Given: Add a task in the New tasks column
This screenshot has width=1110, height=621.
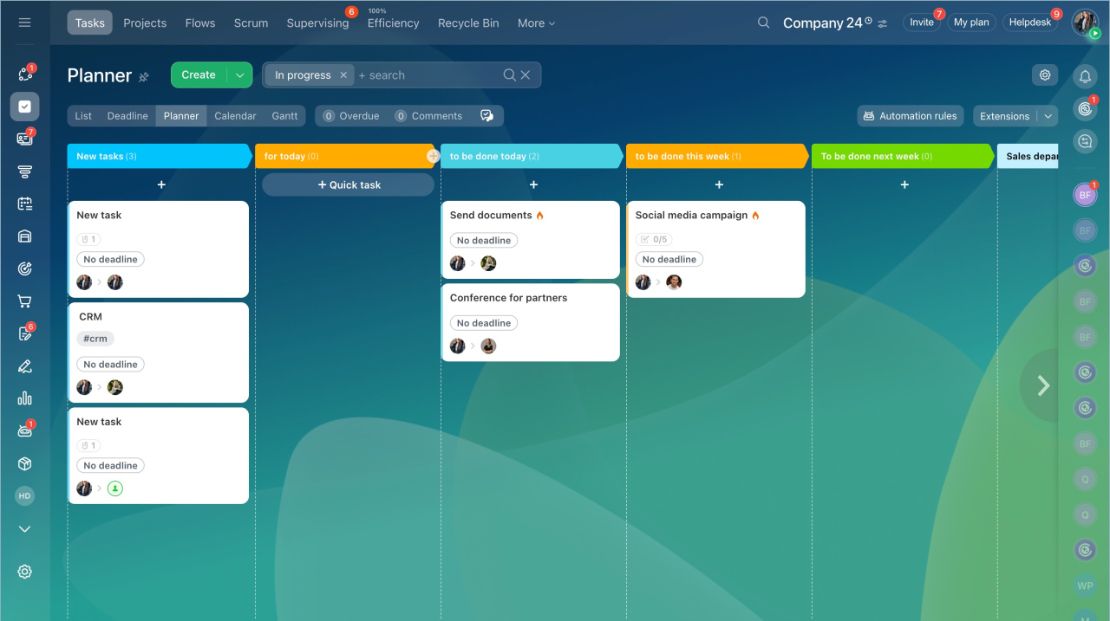Looking at the screenshot, I should tap(161, 185).
